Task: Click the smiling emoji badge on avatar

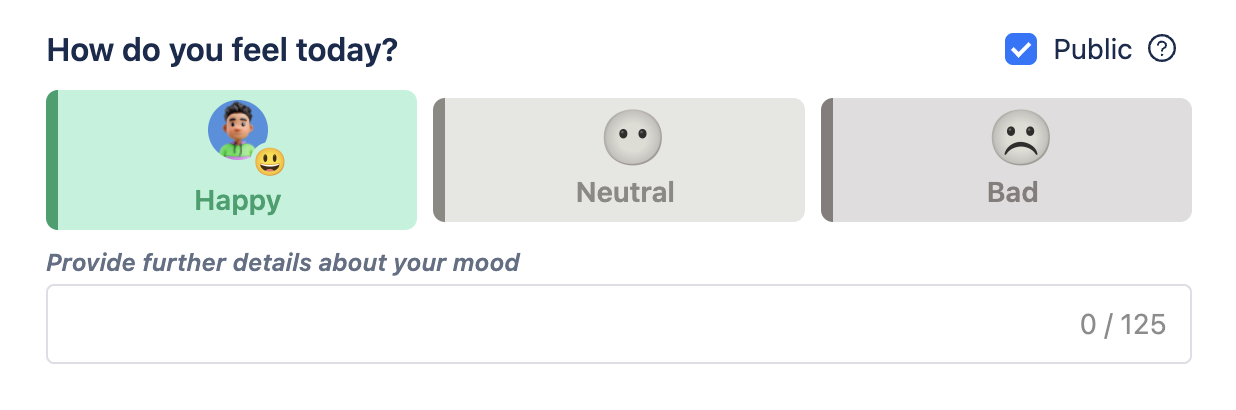Action: [269, 160]
